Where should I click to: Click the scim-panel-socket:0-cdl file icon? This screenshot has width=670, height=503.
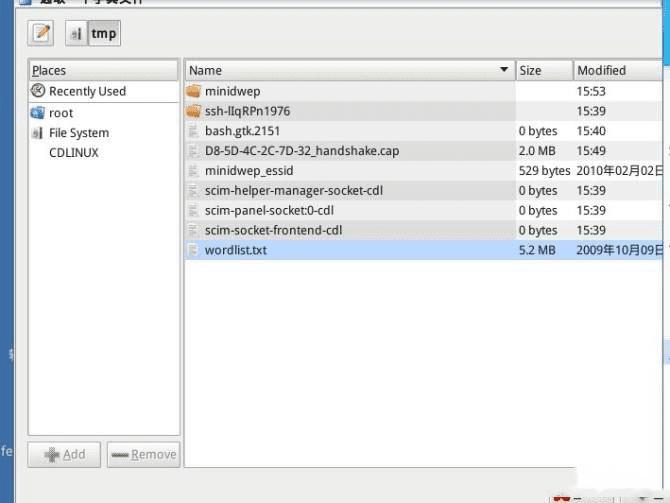point(194,210)
